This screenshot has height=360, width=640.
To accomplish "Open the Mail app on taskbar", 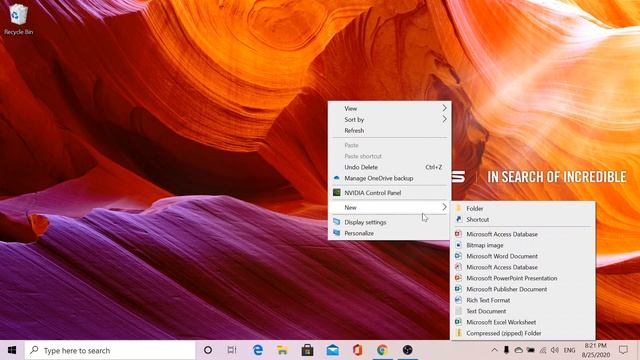I will pyautogui.click(x=333, y=350).
